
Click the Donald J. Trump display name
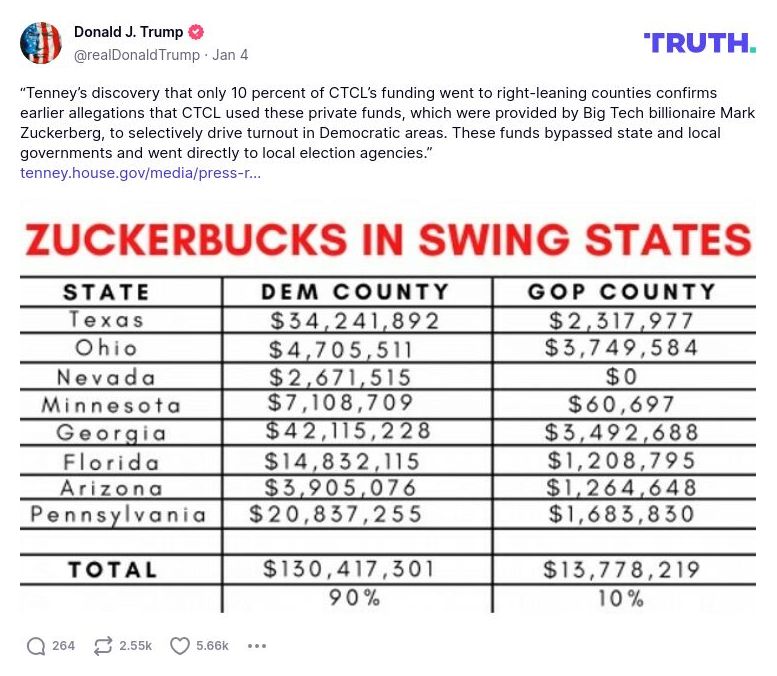(128, 32)
